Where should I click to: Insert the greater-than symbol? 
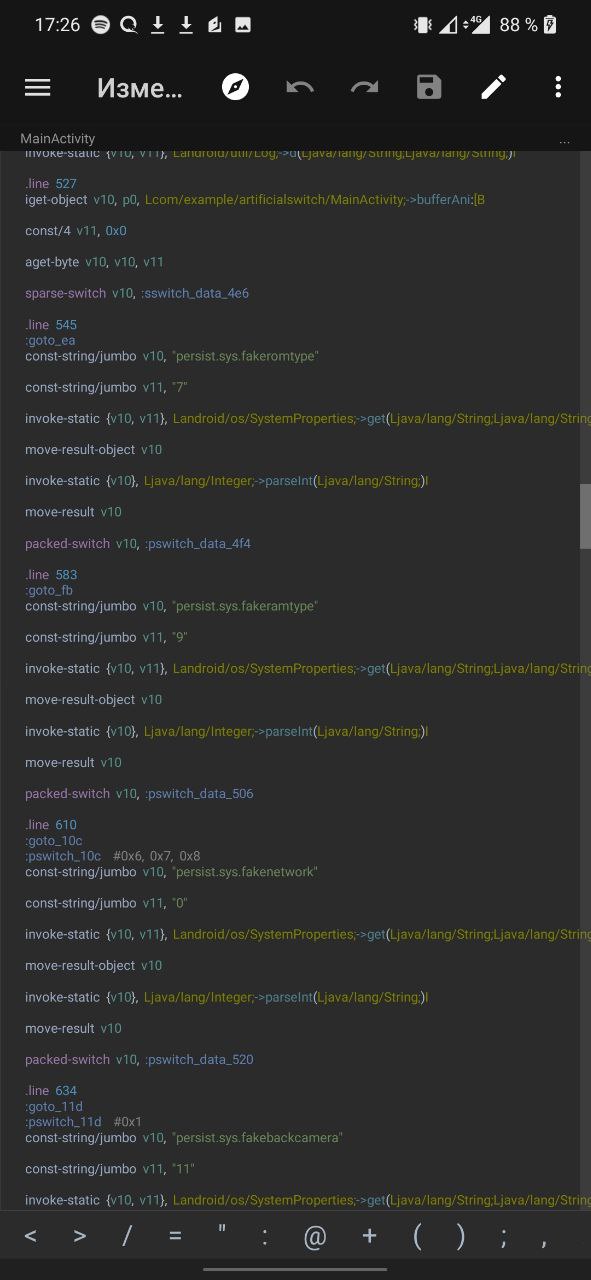[79, 1237]
